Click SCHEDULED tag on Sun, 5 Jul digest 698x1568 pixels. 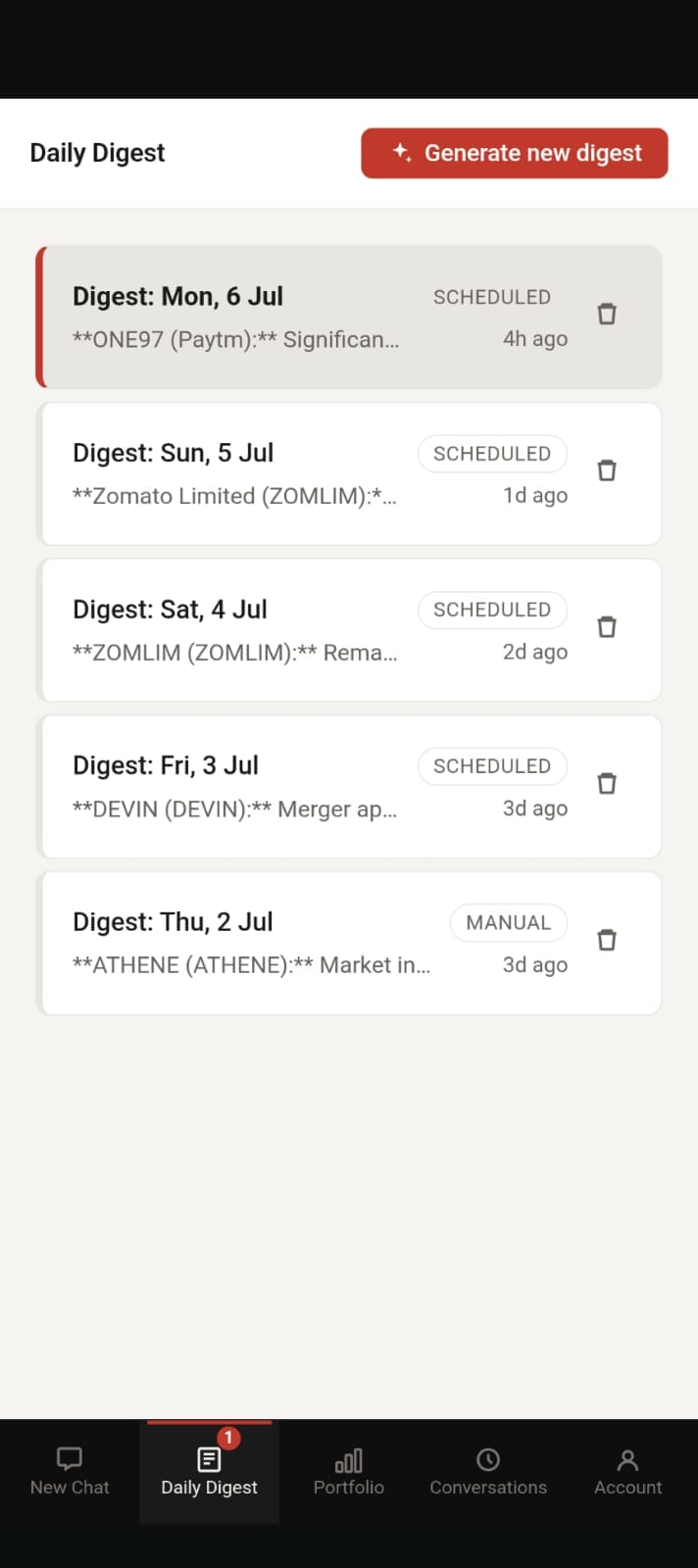coord(492,454)
